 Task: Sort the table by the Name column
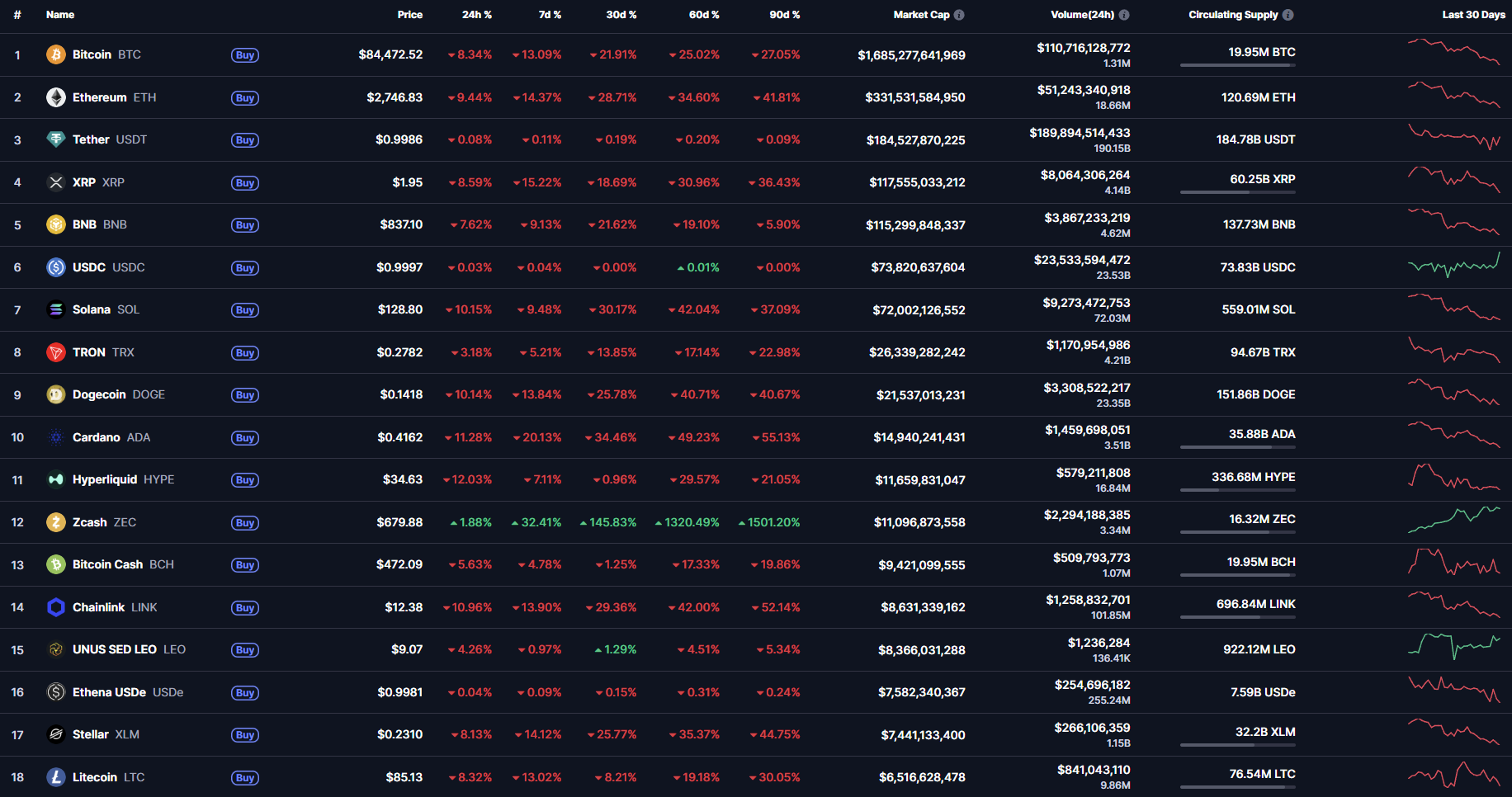[60, 15]
